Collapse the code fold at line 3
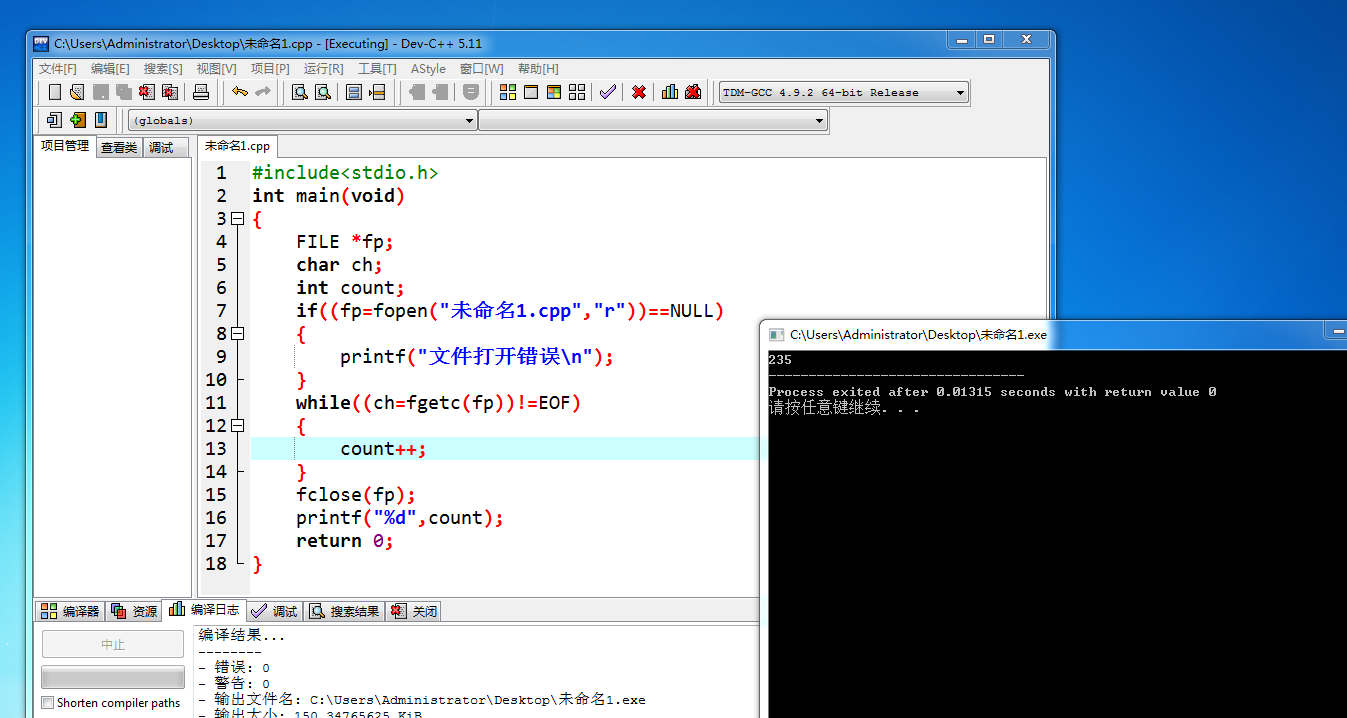1347x718 pixels. click(237, 219)
